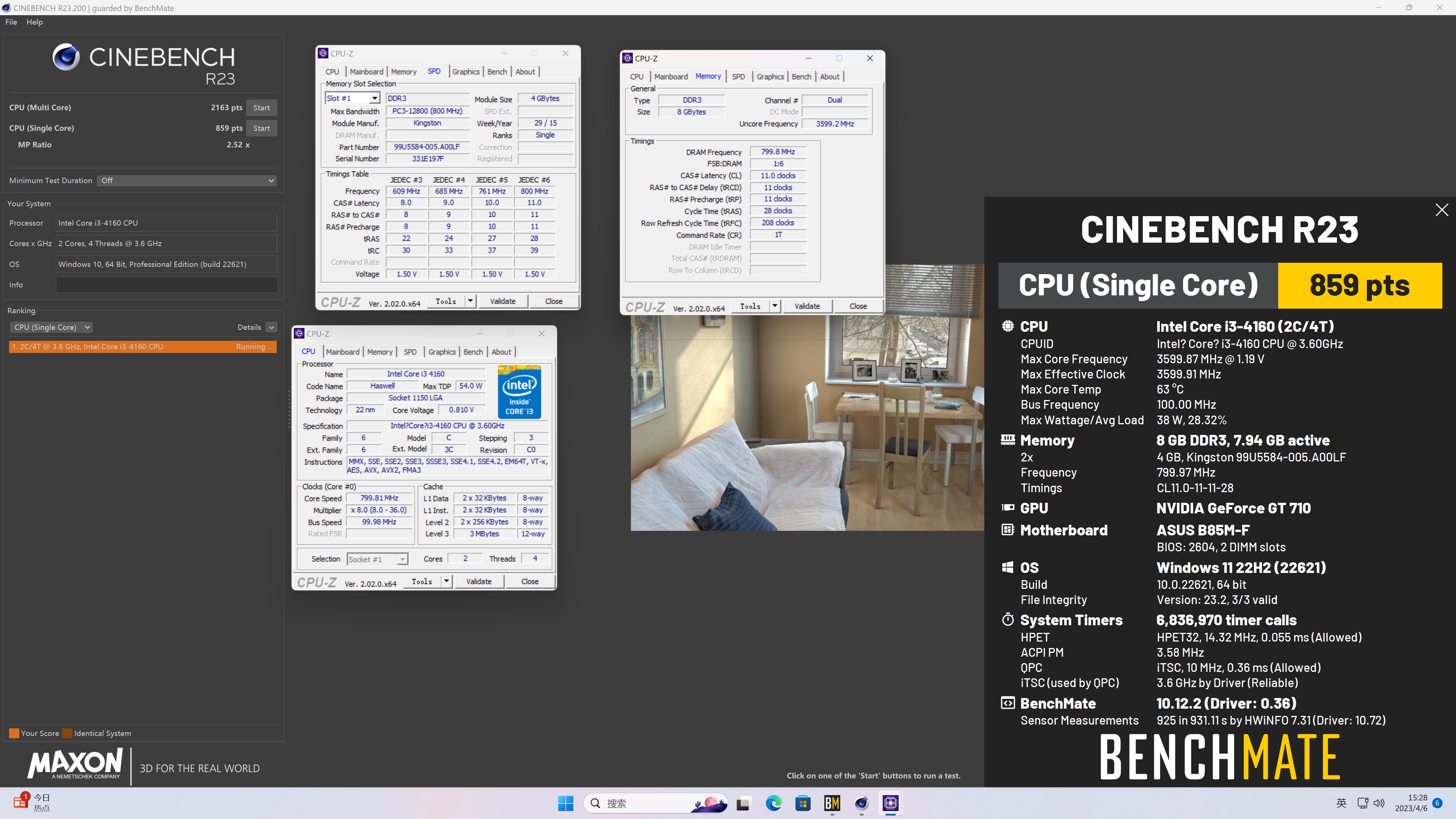Open Bench tab in CPU tab window

(x=473, y=352)
